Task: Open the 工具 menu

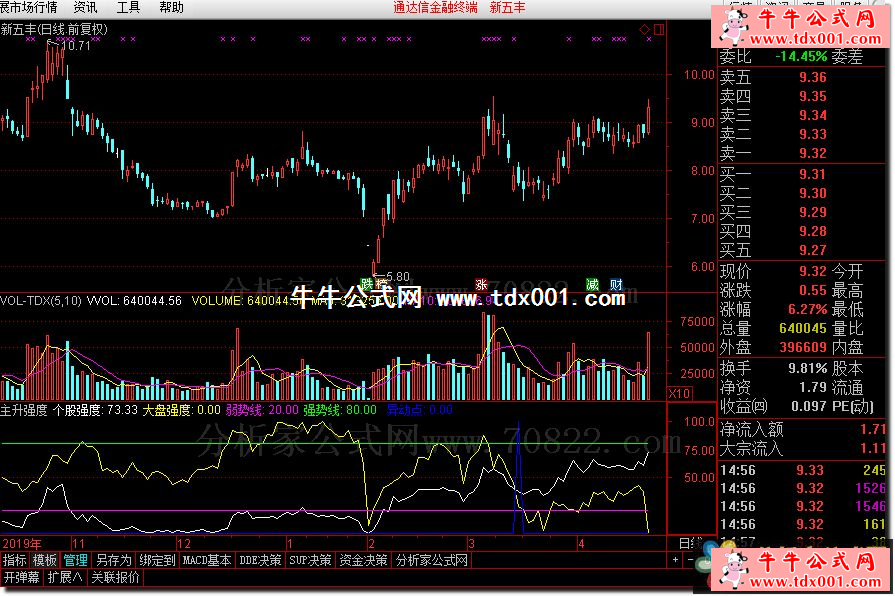Action: [128, 7]
